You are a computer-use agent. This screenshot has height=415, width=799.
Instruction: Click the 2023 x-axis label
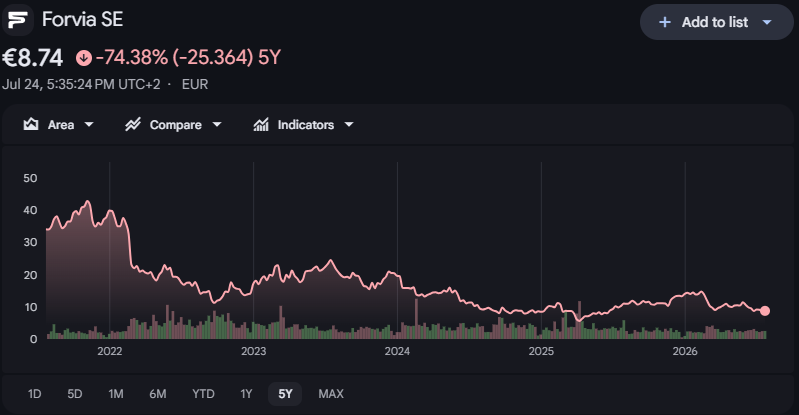253,351
